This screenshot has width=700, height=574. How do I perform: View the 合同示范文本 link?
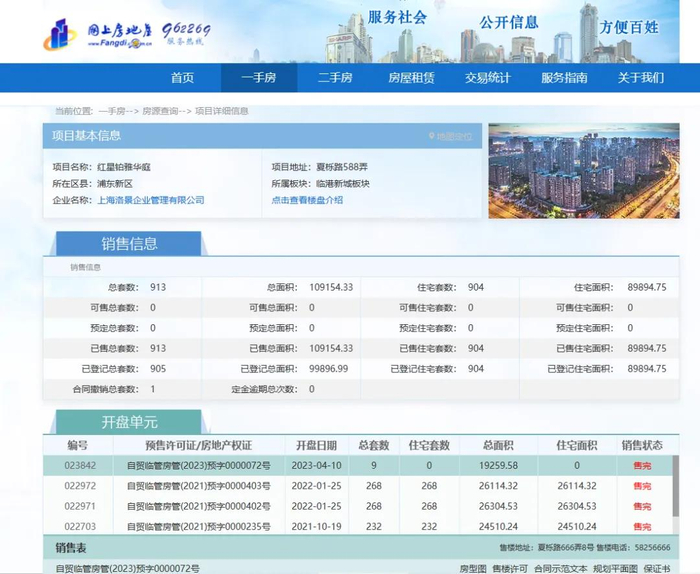[x=559, y=568]
